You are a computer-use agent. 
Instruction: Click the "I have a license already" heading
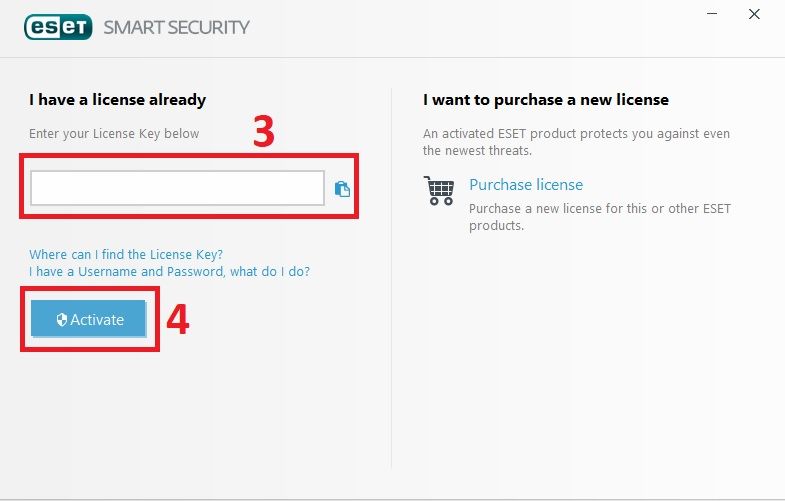pos(117,100)
